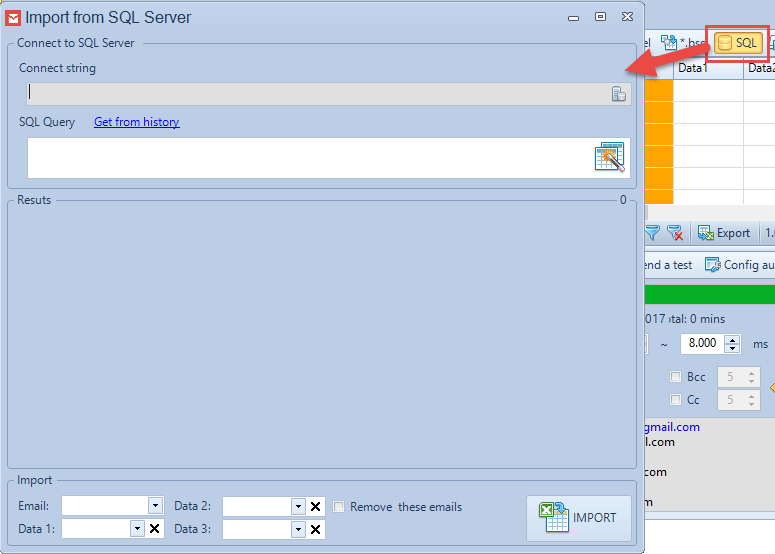Toggle the Cc checkbox
Viewport: 775px width, 554px height.
pyautogui.click(x=675, y=399)
